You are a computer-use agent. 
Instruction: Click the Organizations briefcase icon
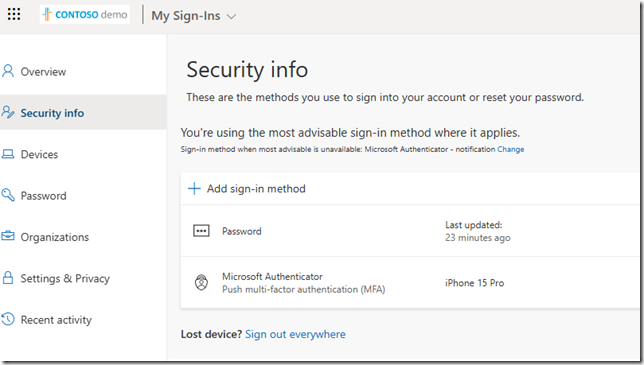point(8,236)
